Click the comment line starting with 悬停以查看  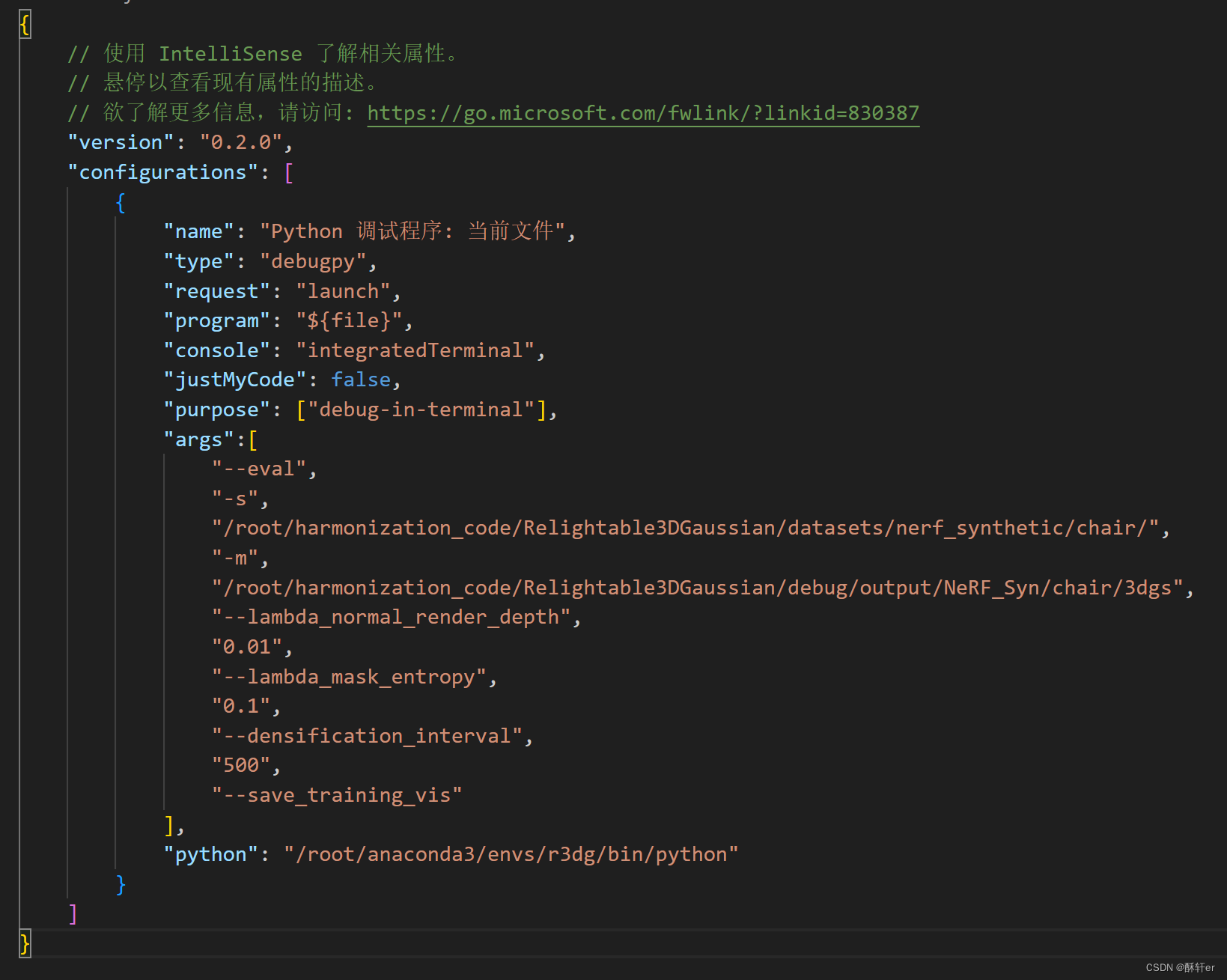pyautogui.click(x=222, y=82)
